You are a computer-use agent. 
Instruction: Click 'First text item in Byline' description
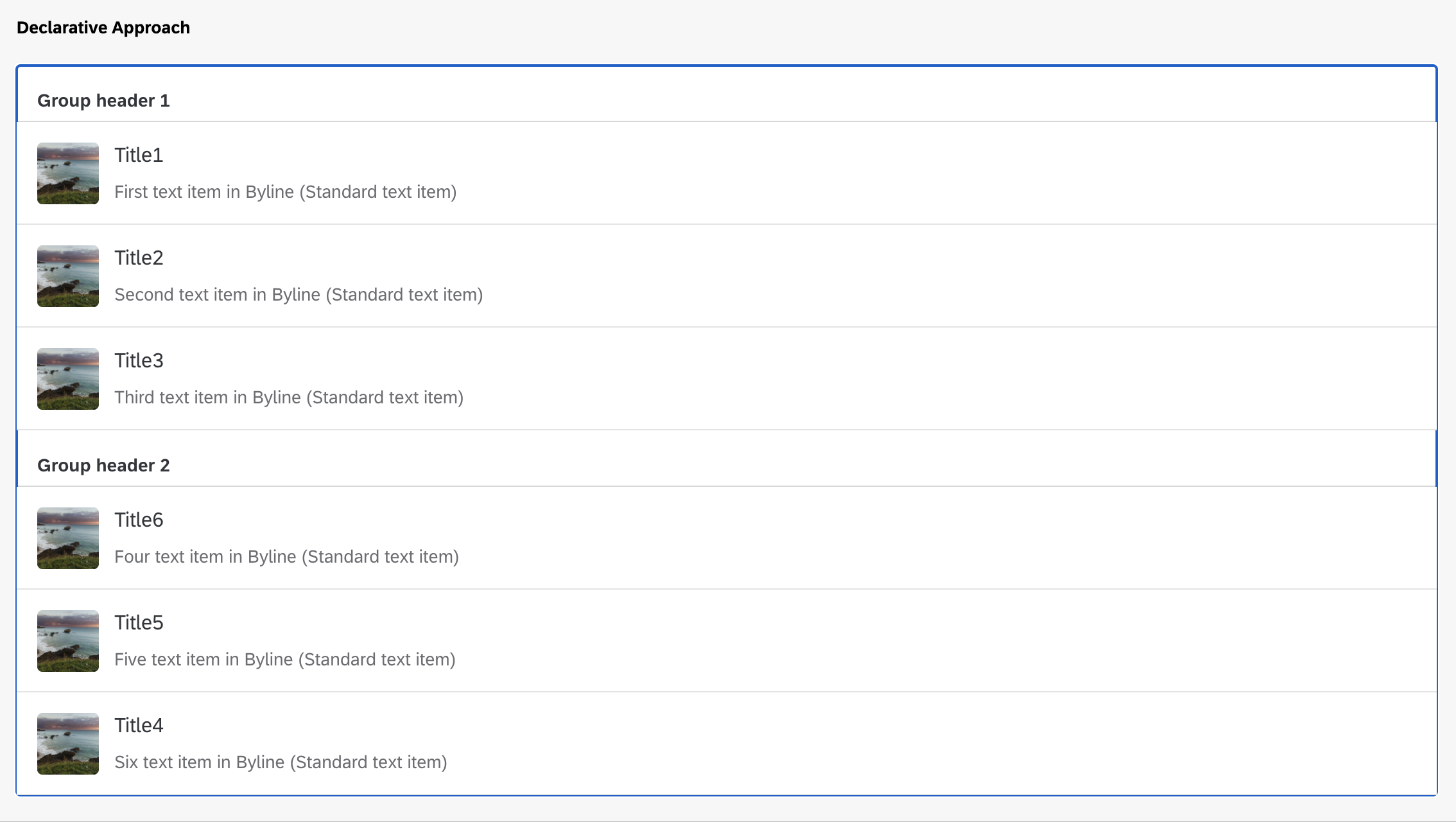(x=286, y=192)
